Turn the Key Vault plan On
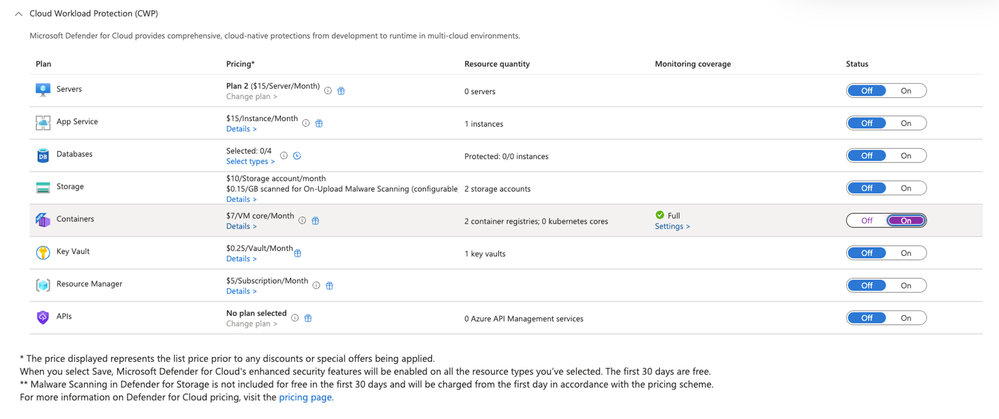The image size is (999, 419). 906,253
